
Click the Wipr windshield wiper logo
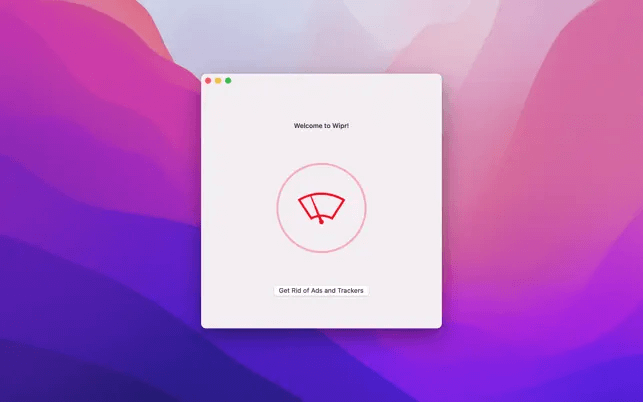[x=321, y=208]
